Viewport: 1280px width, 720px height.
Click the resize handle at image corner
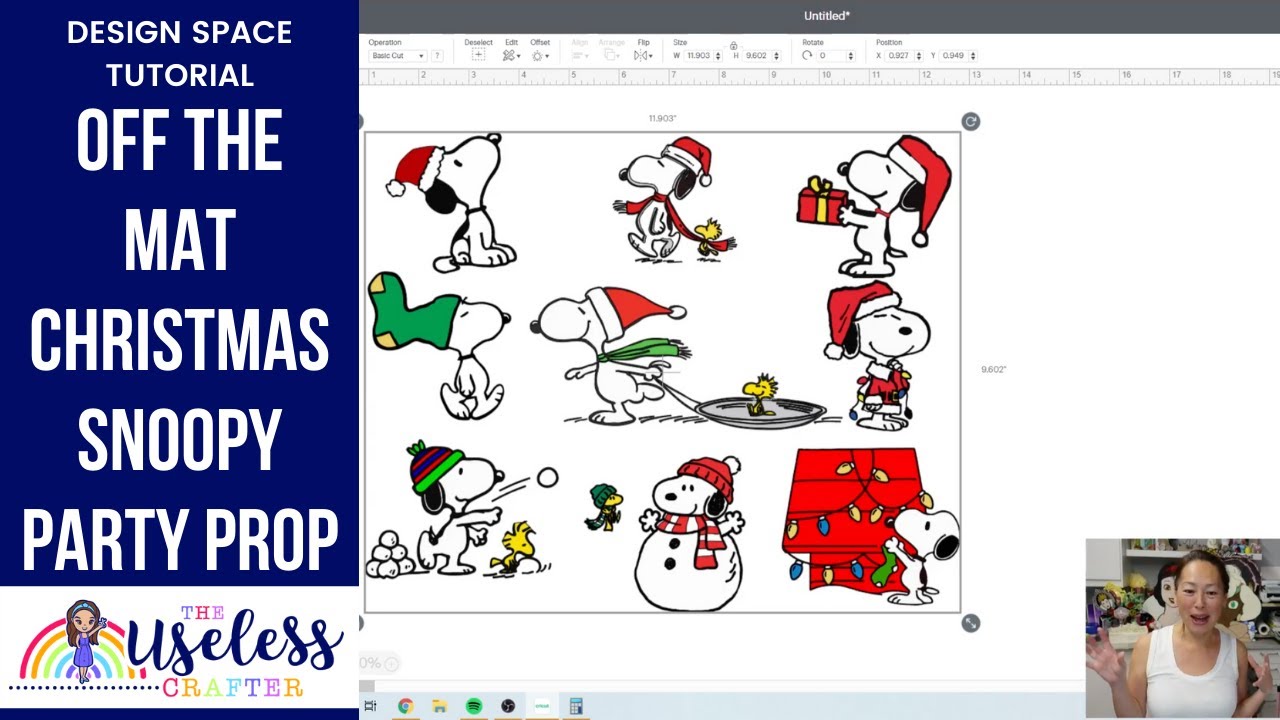pos(970,623)
